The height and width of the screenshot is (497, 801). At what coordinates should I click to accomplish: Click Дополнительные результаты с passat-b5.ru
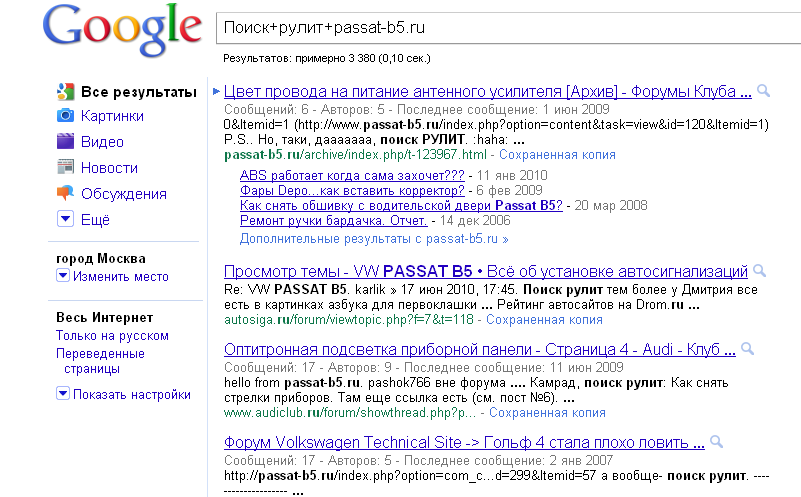coord(374,239)
